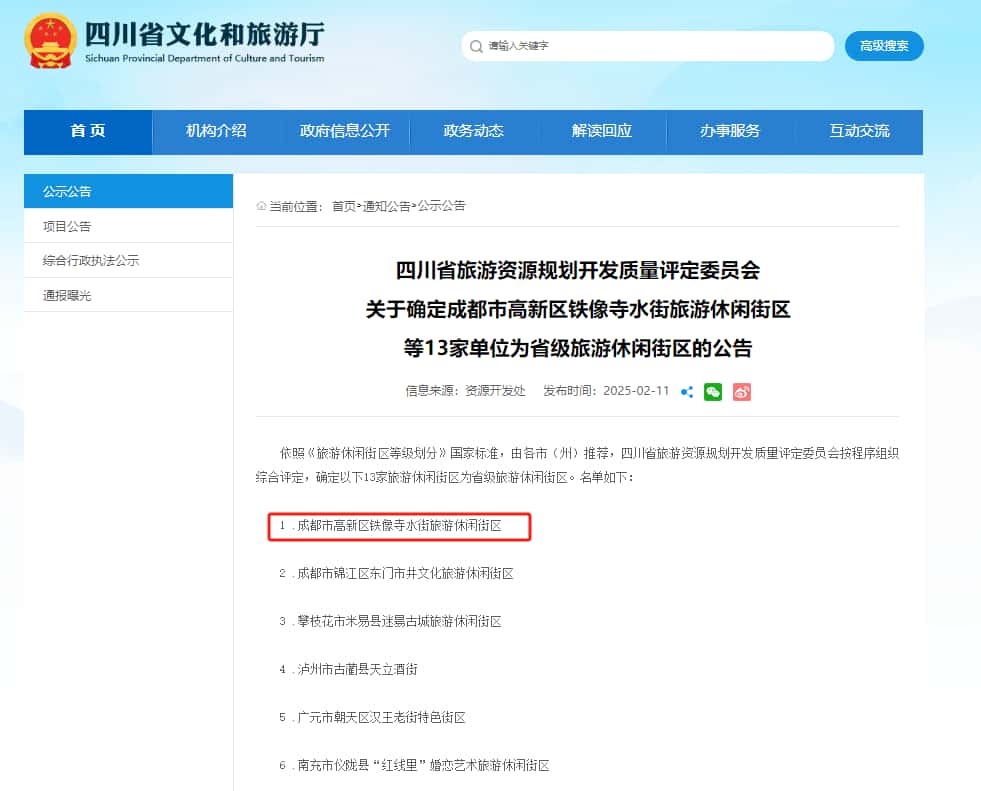
Task: Open 解读回应 navigation item
Action: pos(602,131)
